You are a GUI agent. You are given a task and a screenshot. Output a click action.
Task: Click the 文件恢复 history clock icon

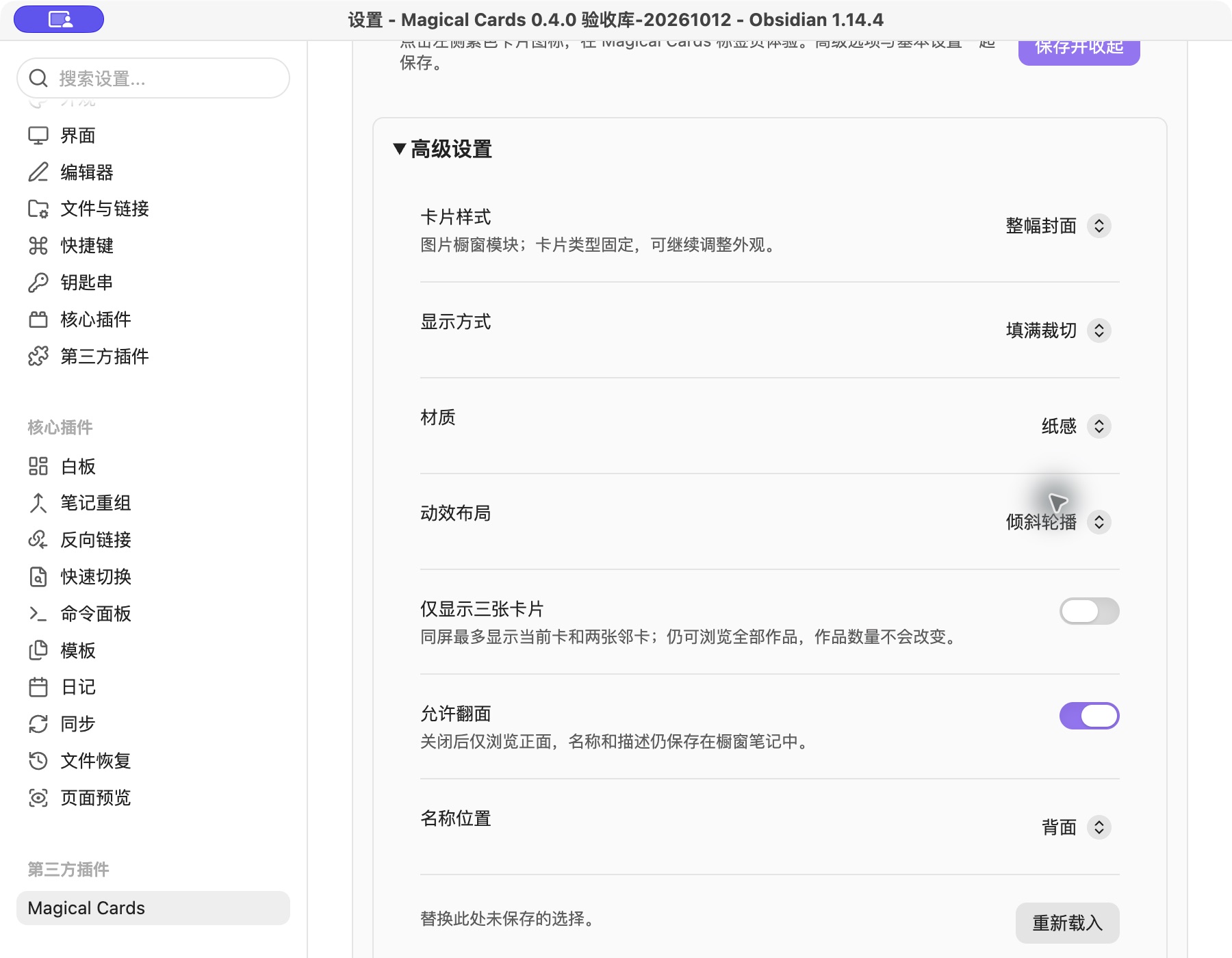[38, 761]
